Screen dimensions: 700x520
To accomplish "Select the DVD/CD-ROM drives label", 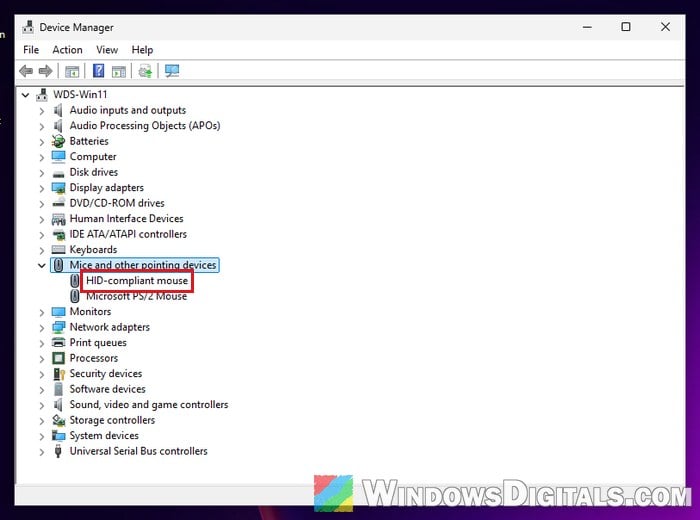I will pos(117,203).
